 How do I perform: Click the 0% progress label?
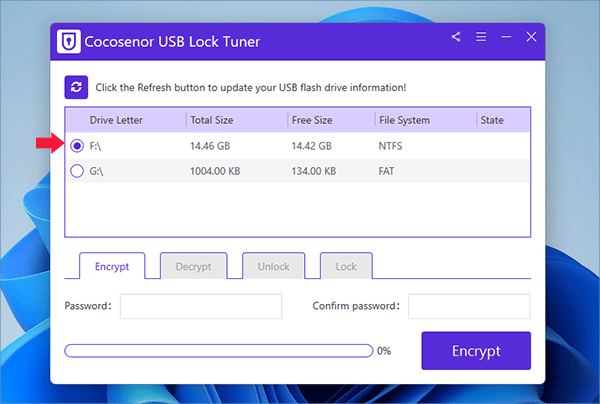[384, 350]
